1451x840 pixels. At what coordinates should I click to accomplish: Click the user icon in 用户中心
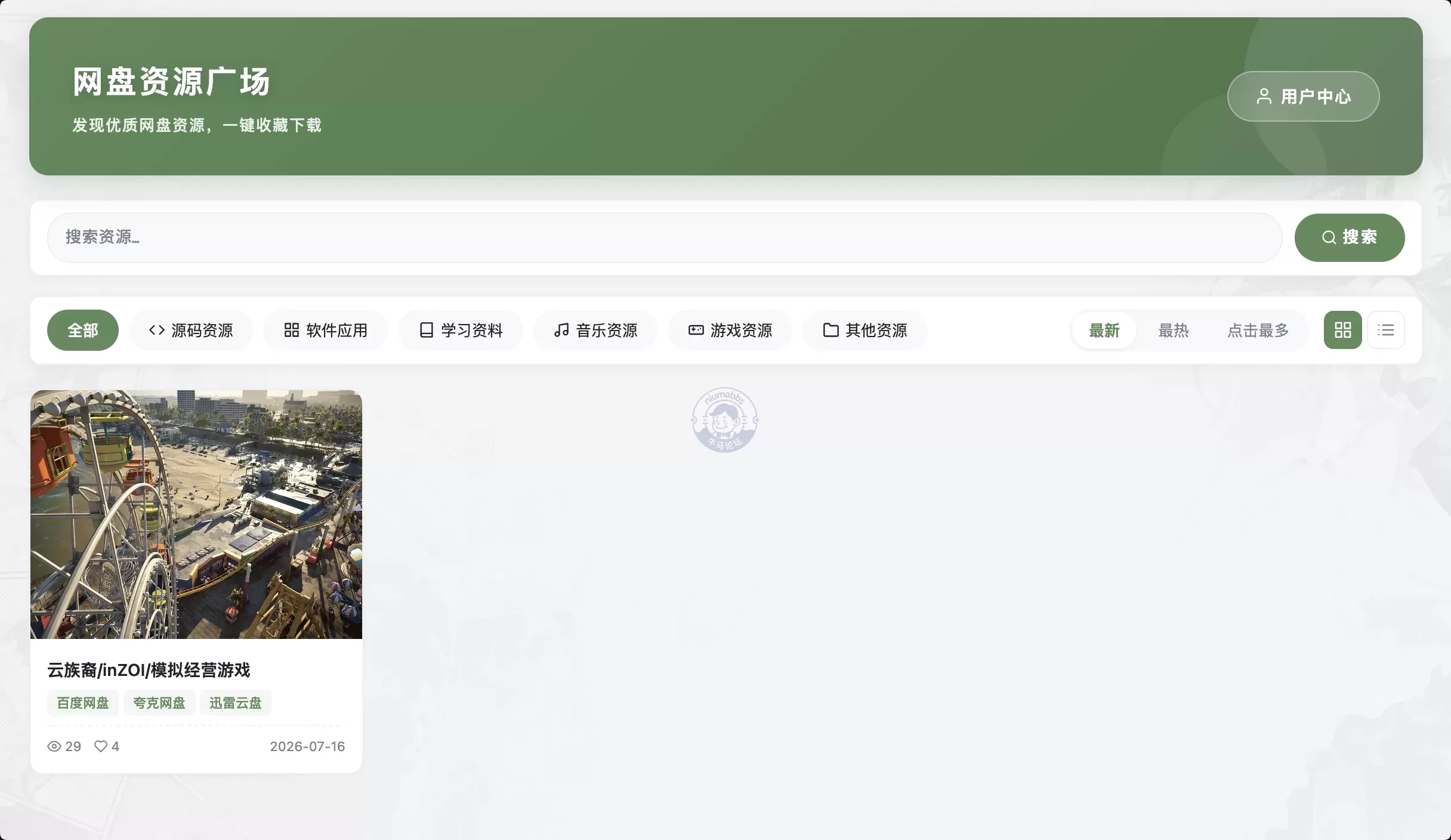tap(1264, 96)
